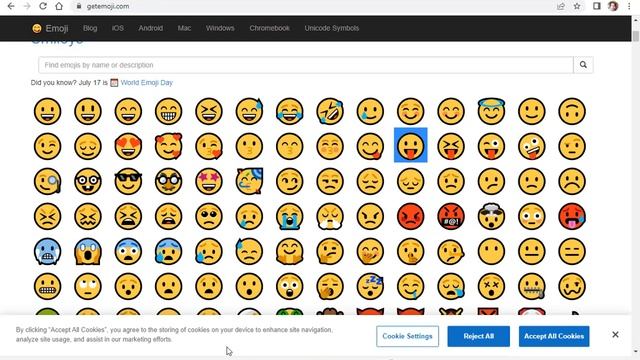This screenshot has width=640, height=360.
Task: Open the Windows nav item
Action: [x=220, y=28]
